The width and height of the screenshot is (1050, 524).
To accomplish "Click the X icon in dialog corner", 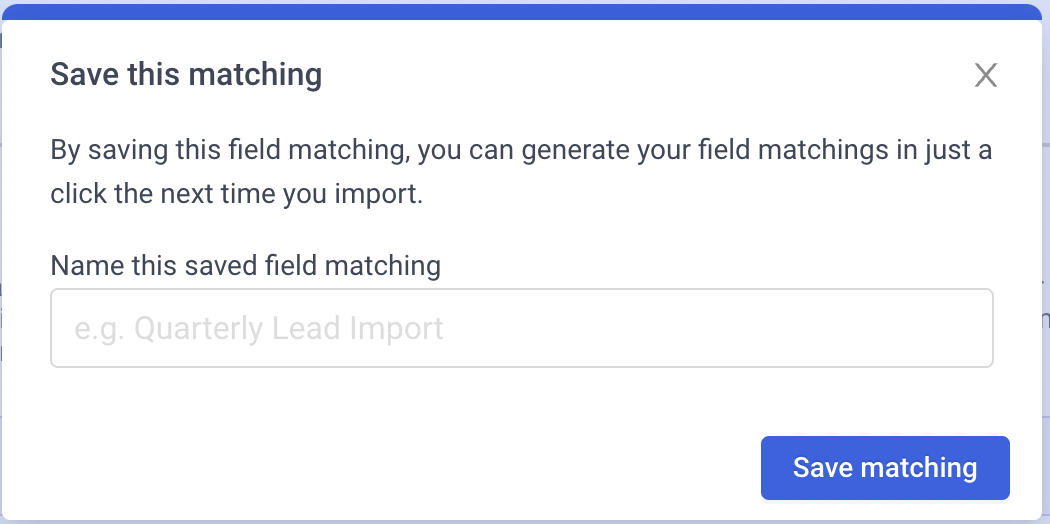I will (x=986, y=76).
